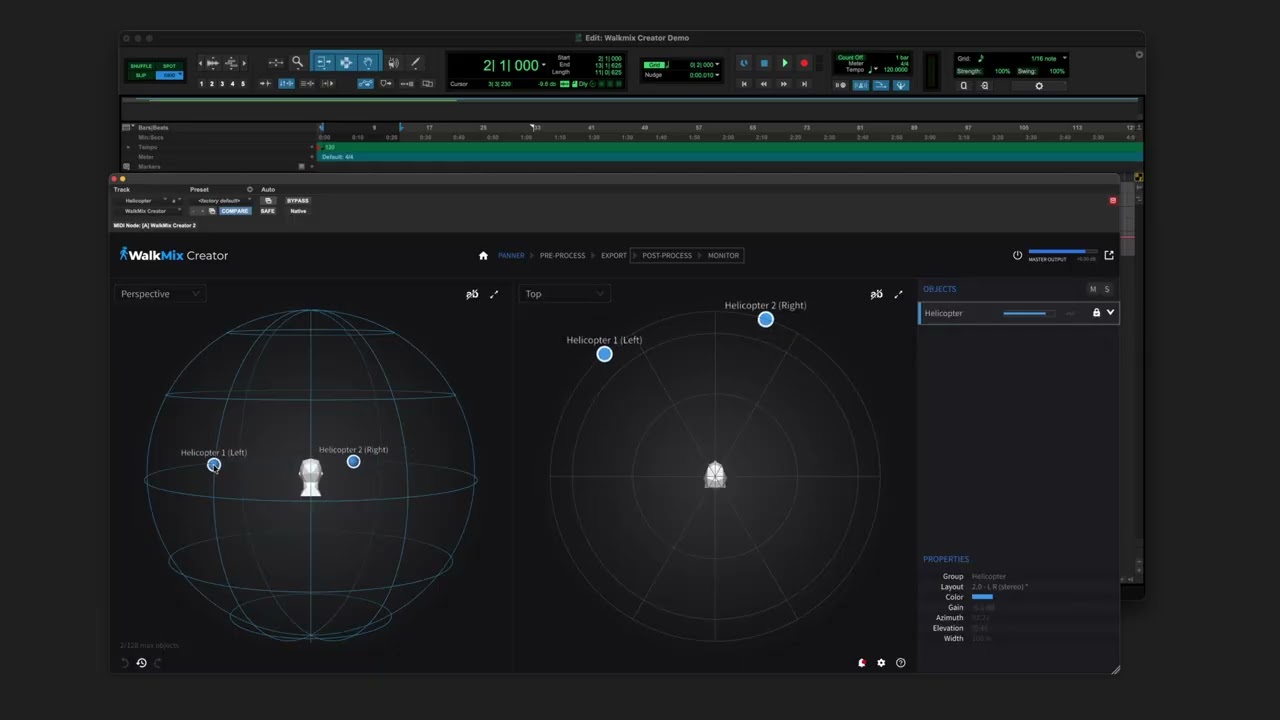
Task: Toggle the metronome click button
Action: point(861,85)
